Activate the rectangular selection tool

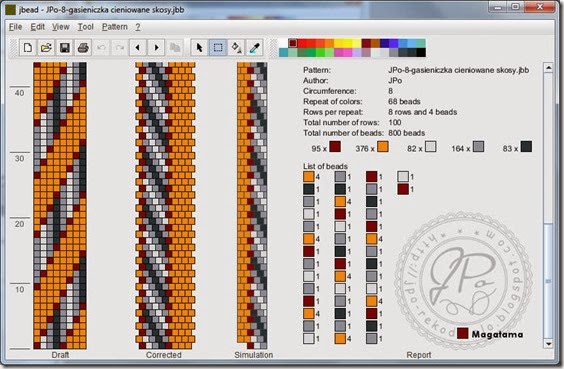(x=218, y=47)
